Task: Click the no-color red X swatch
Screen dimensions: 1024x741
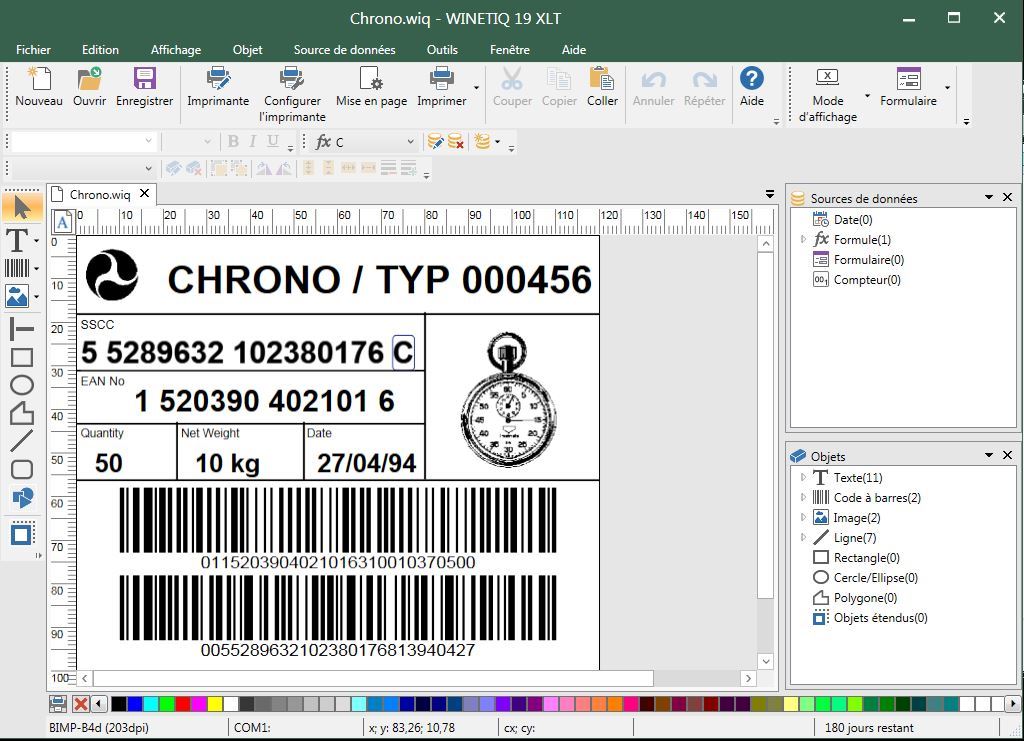Action: [81, 704]
